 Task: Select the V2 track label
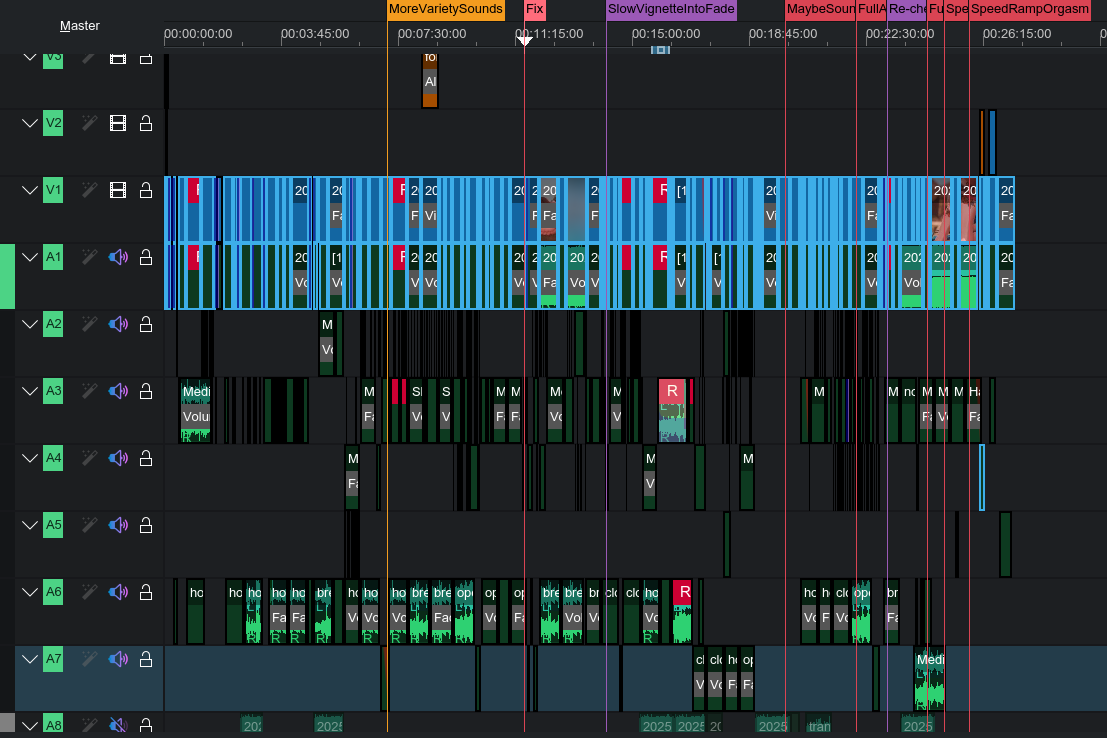point(53,123)
